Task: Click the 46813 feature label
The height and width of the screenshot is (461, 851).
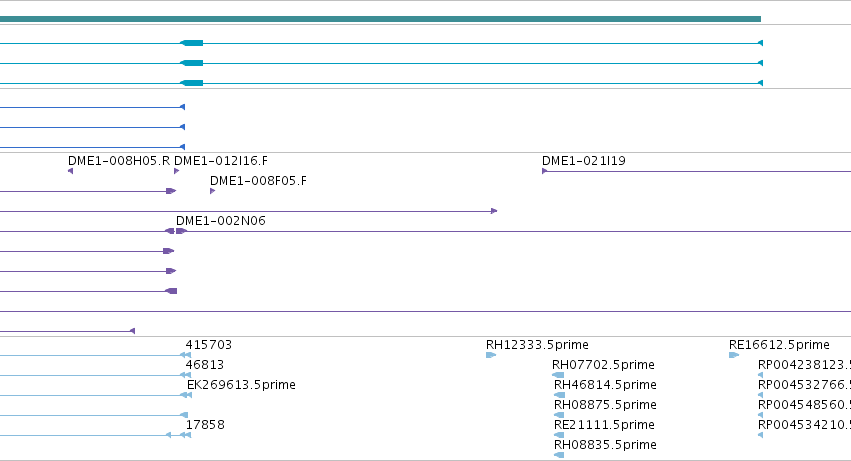Action: [x=205, y=365]
